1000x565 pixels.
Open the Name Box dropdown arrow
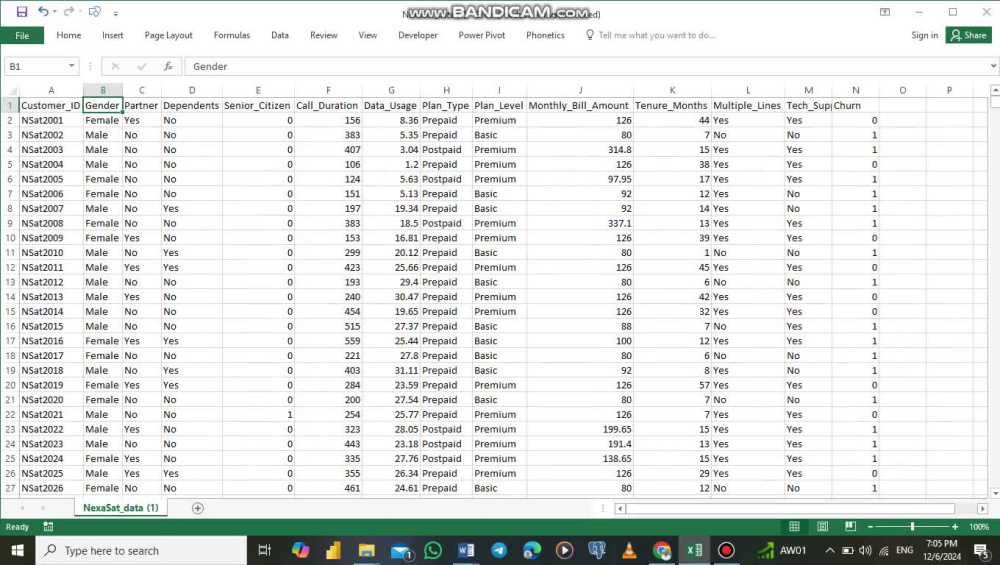(71, 66)
